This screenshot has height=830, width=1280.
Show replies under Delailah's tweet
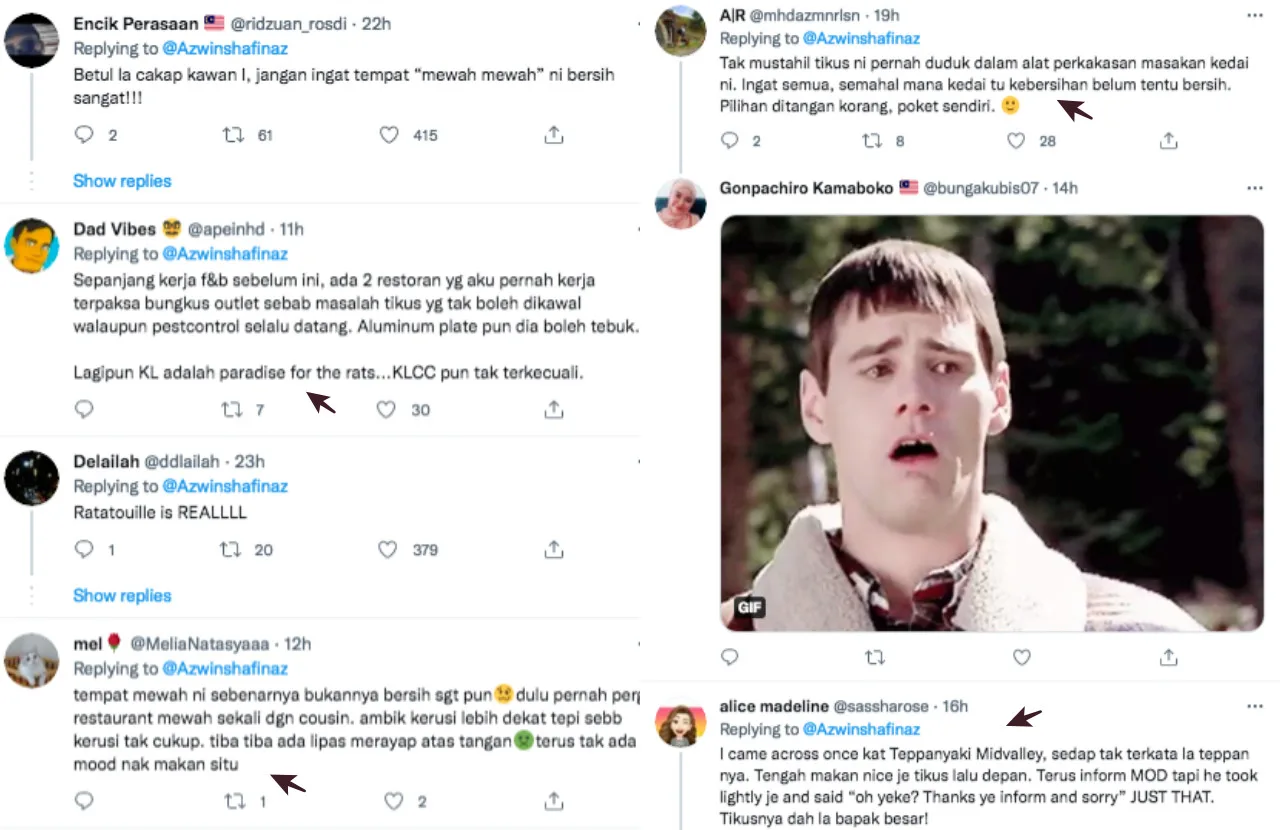point(122,596)
